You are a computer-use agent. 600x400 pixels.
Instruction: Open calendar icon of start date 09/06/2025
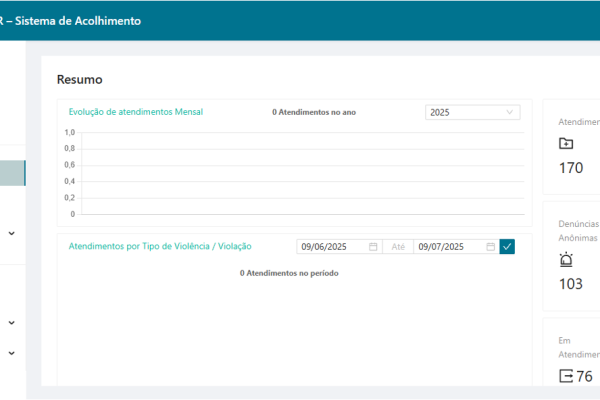[x=373, y=246]
